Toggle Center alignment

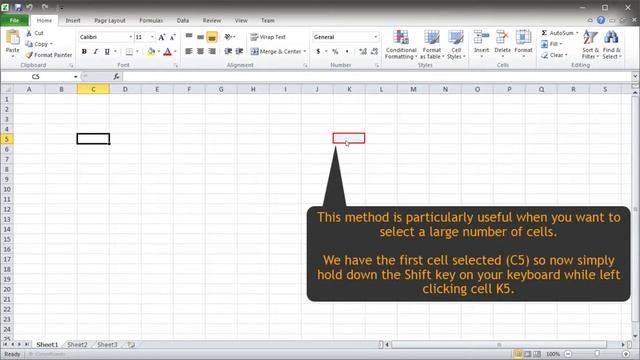click(x=200, y=51)
